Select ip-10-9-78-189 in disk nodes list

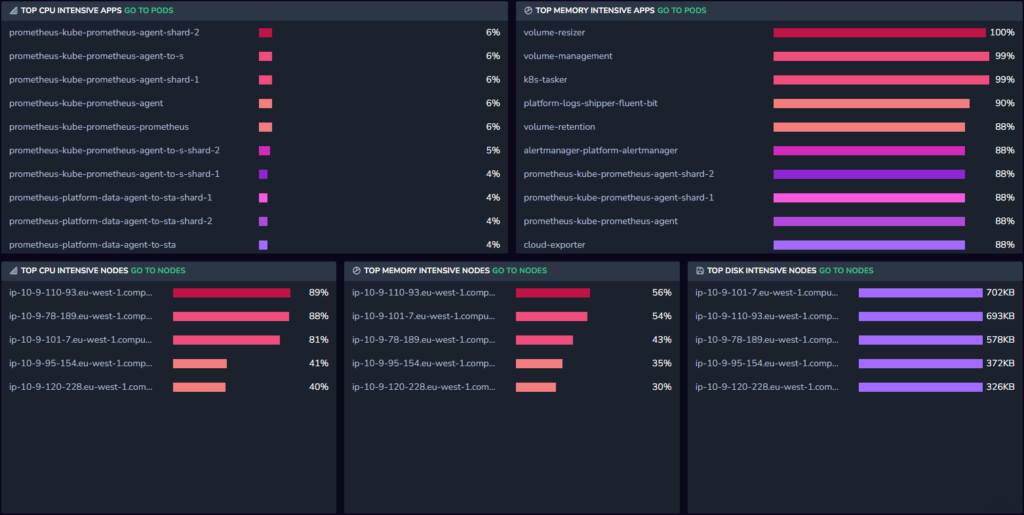coord(767,339)
